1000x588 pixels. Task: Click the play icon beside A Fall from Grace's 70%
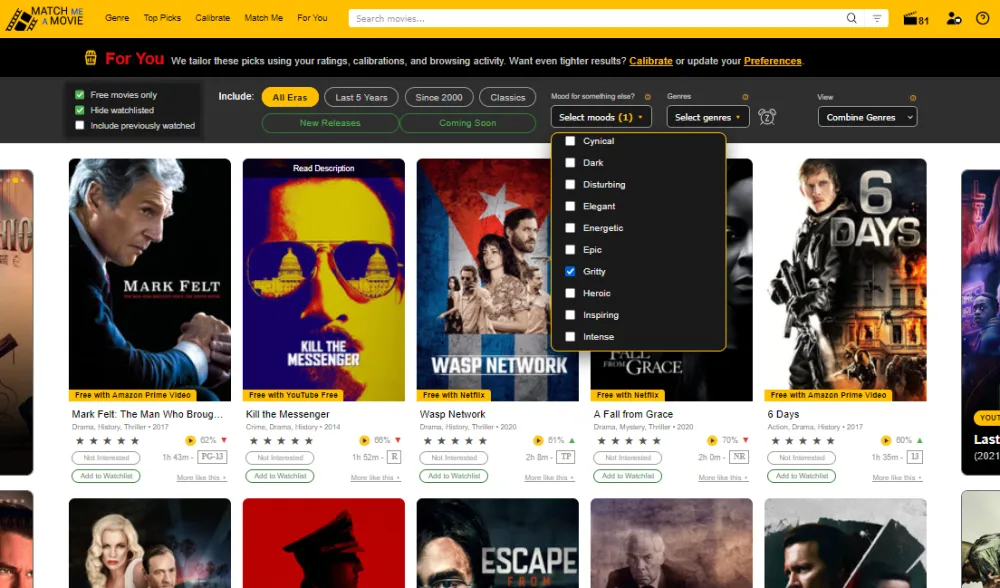(712, 441)
